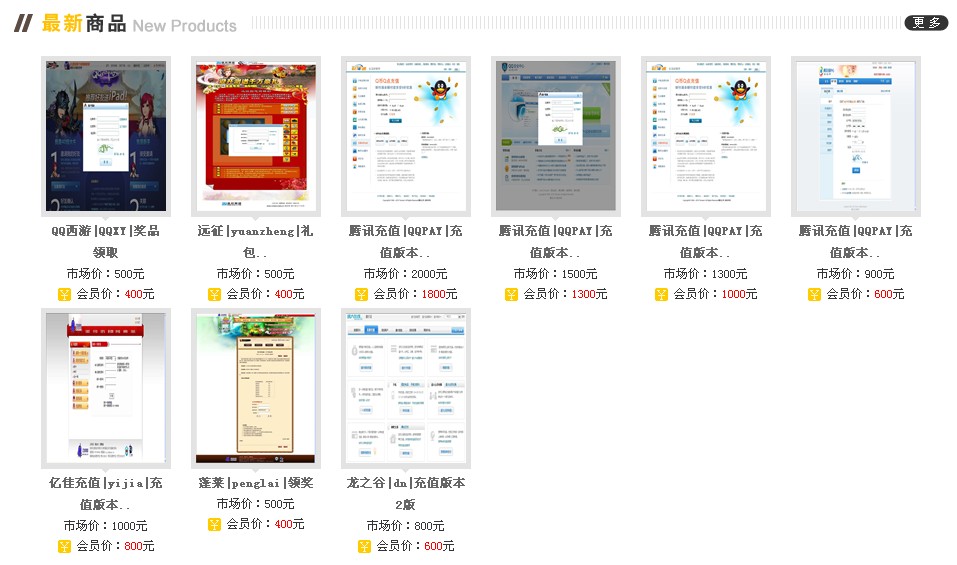
Task: Open thumbnail of 腾讯充值 with market price 900元
Action: (x=856, y=136)
